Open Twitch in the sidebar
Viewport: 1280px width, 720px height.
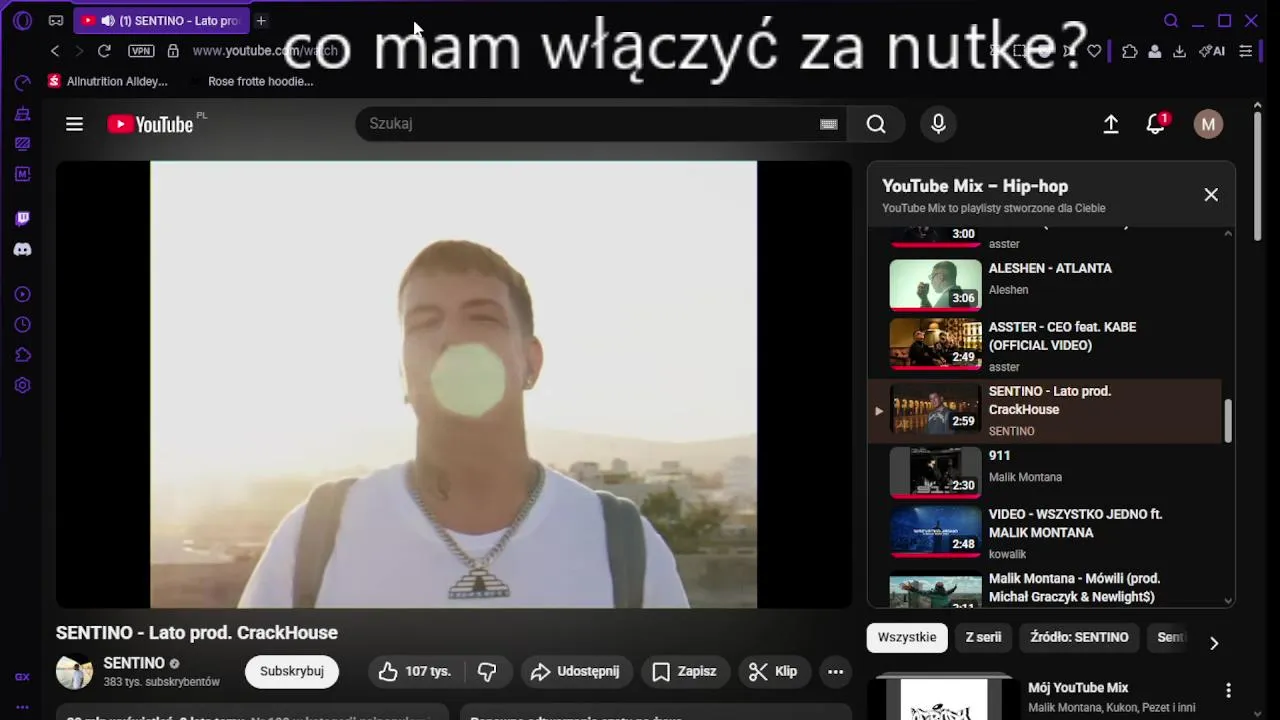point(22,218)
